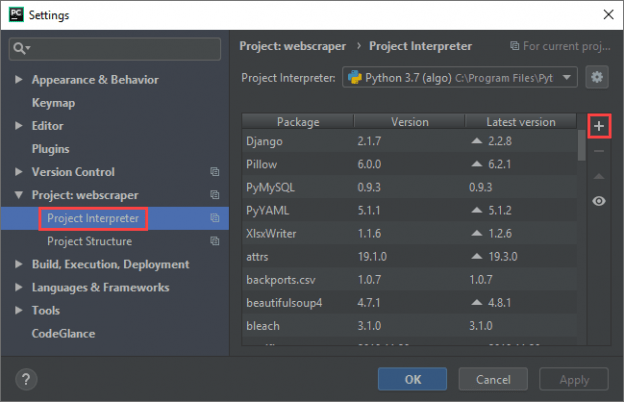Click the upgrade arrow in the attrs row
The width and height of the screenshot is (624, 402).
point(477,256)
